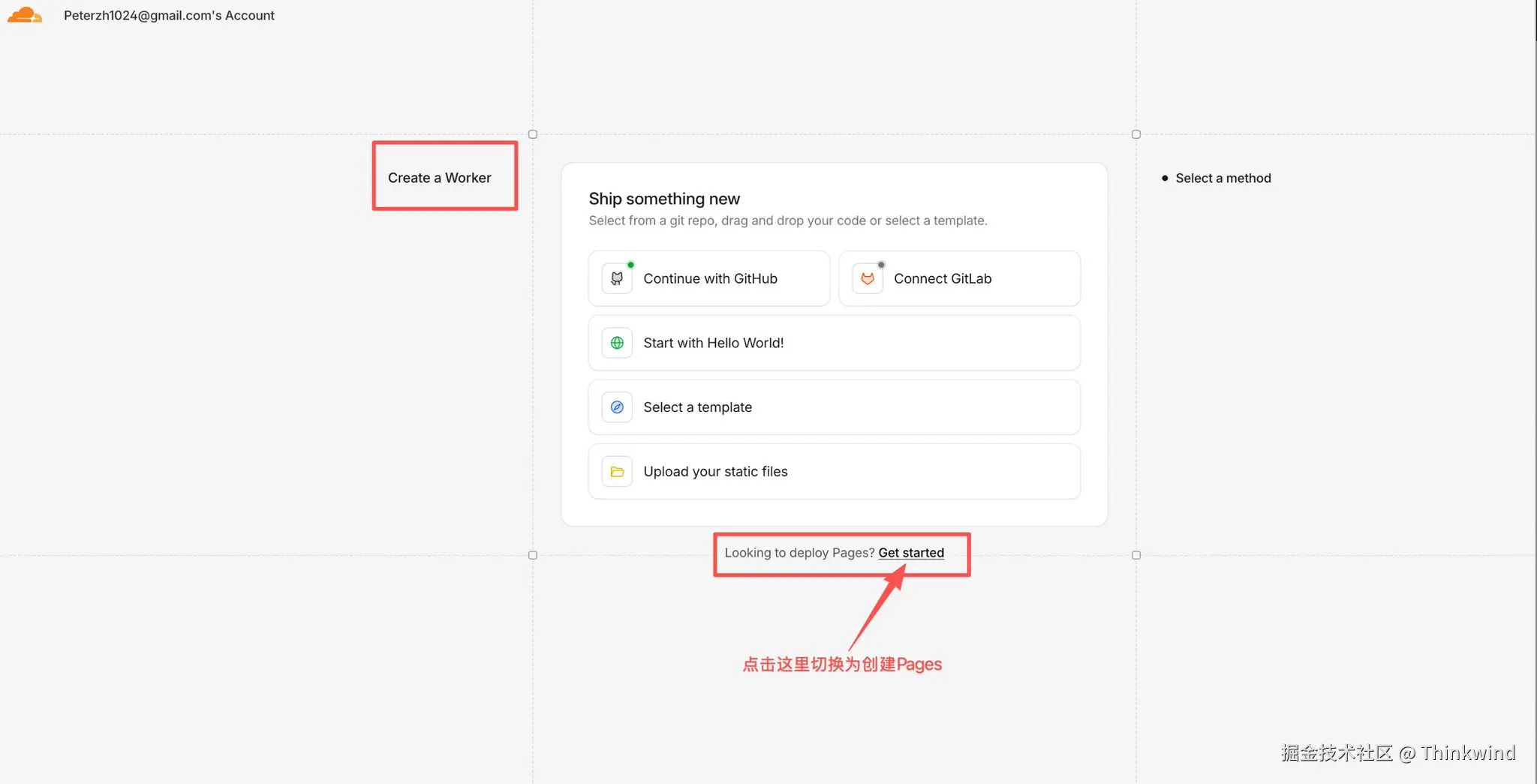The height and width of the screenshot is (784, 1537).
Task: Continue with GitHub
Action: coord(708,278)
